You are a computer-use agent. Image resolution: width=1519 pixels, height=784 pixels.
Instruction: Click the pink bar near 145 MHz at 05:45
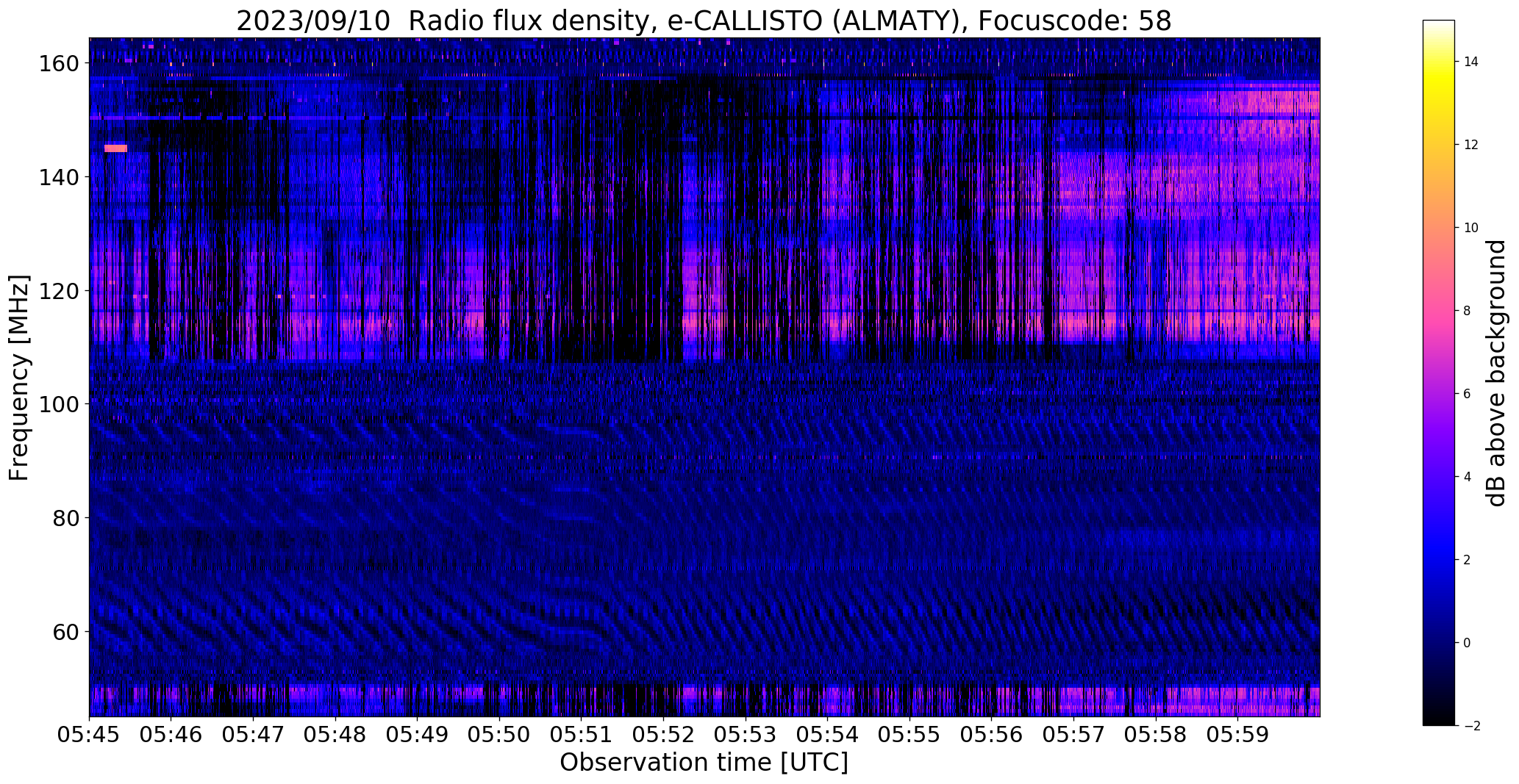116,148
